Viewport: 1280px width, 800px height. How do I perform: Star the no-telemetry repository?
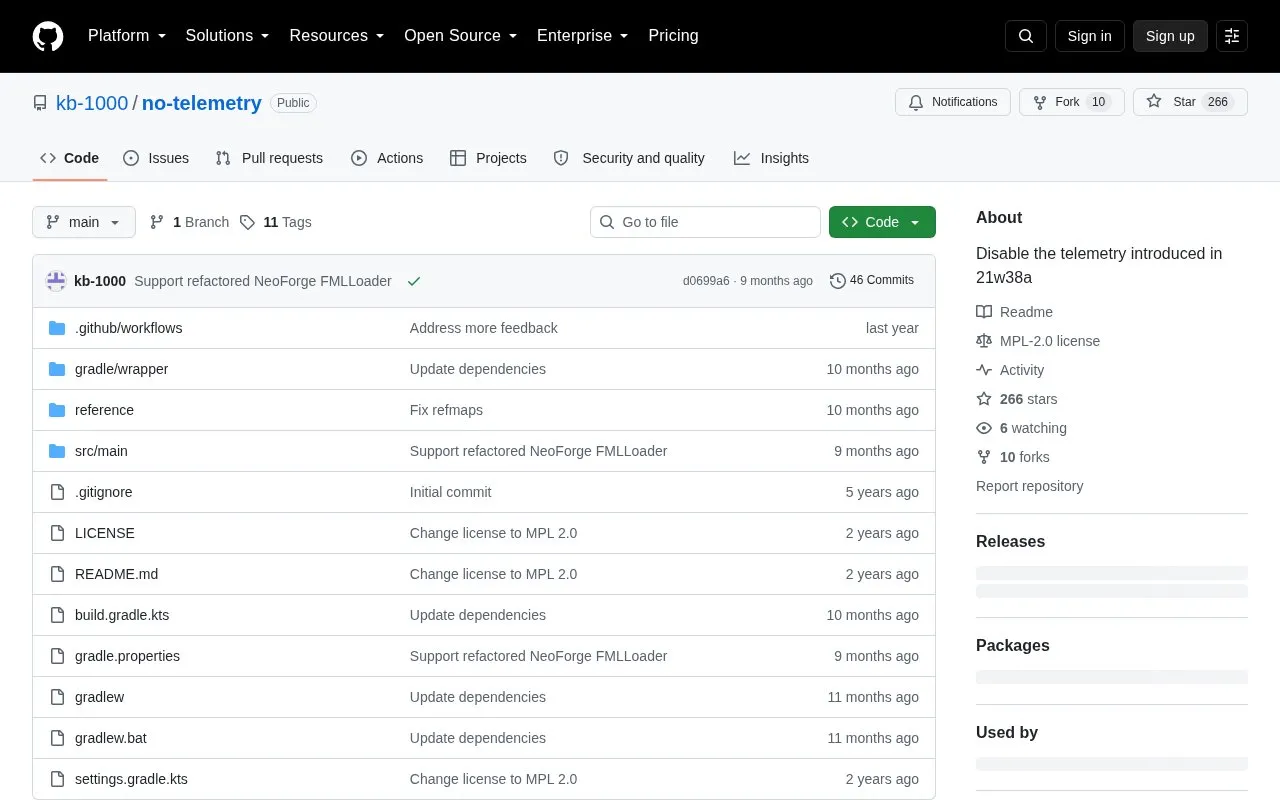point(1190,102)
